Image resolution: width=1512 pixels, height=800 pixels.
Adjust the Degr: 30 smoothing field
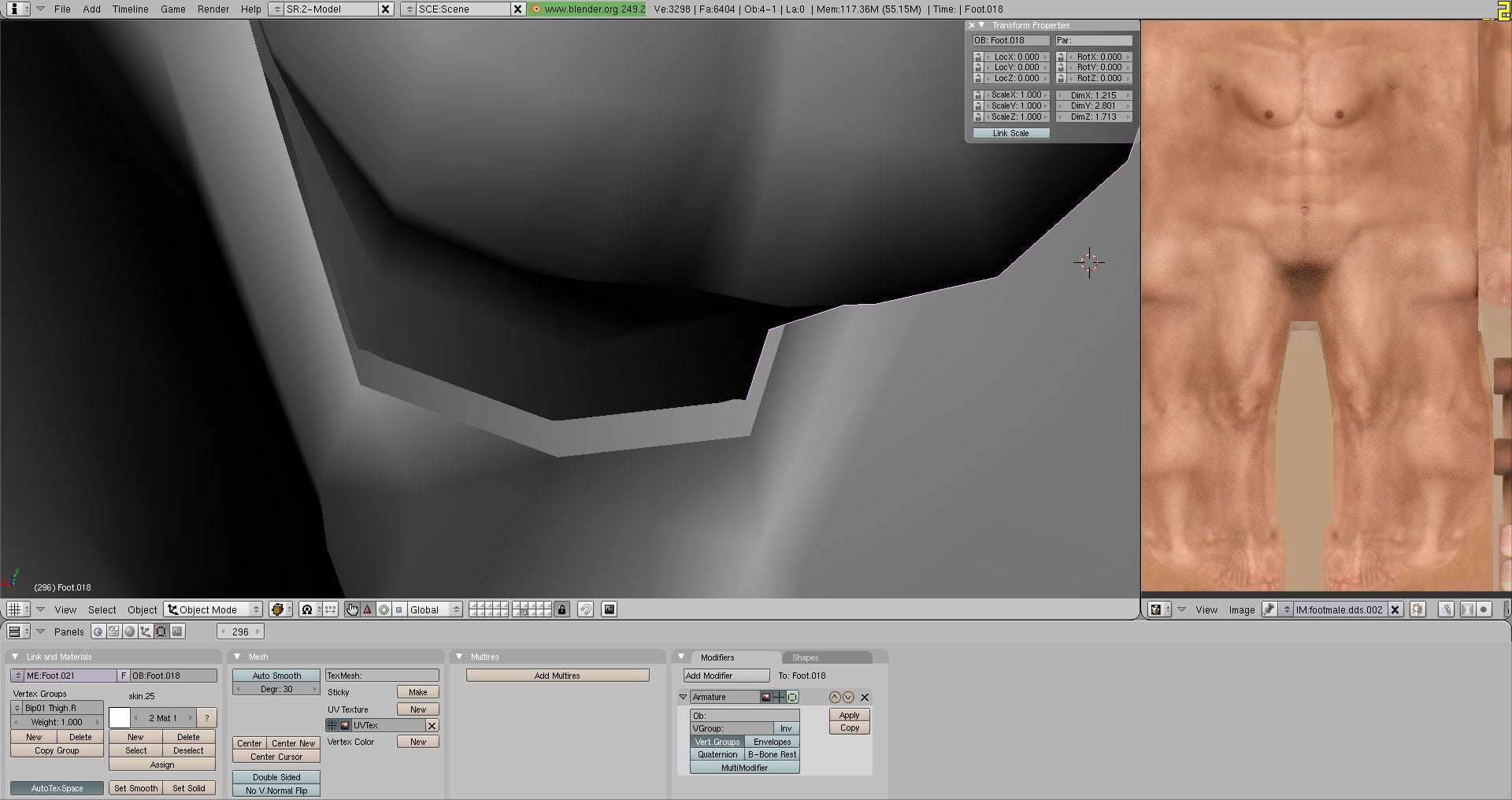coord(276,689)
